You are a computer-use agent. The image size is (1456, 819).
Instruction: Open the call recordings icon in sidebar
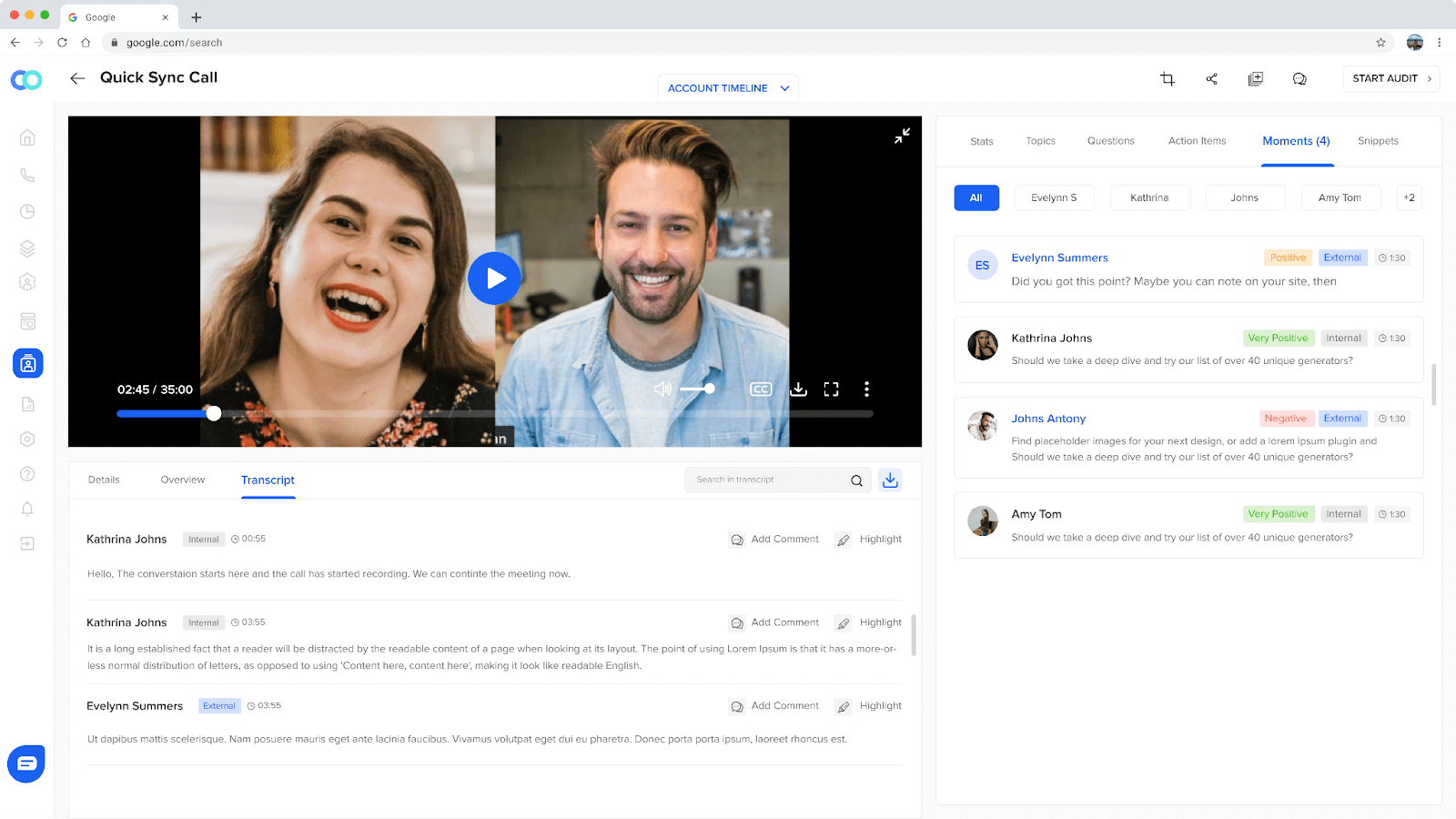pyautogui.click(x=27, y=175)
